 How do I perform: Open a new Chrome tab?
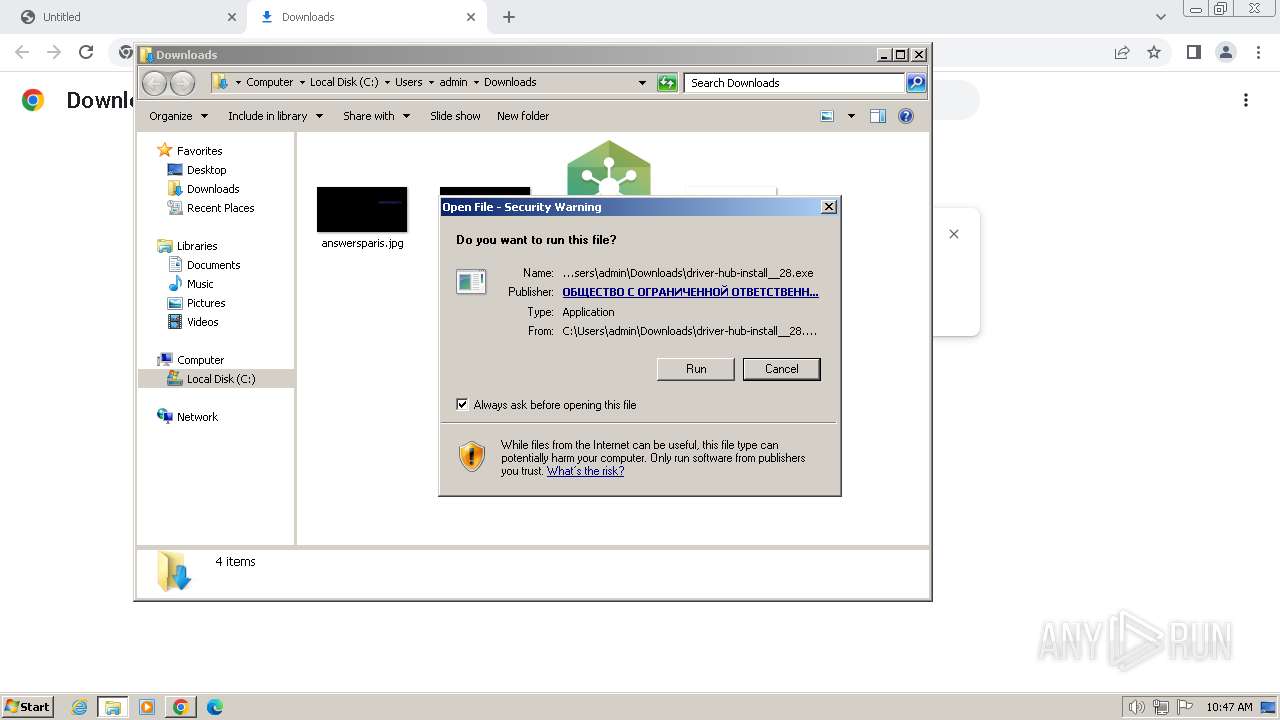509,17
